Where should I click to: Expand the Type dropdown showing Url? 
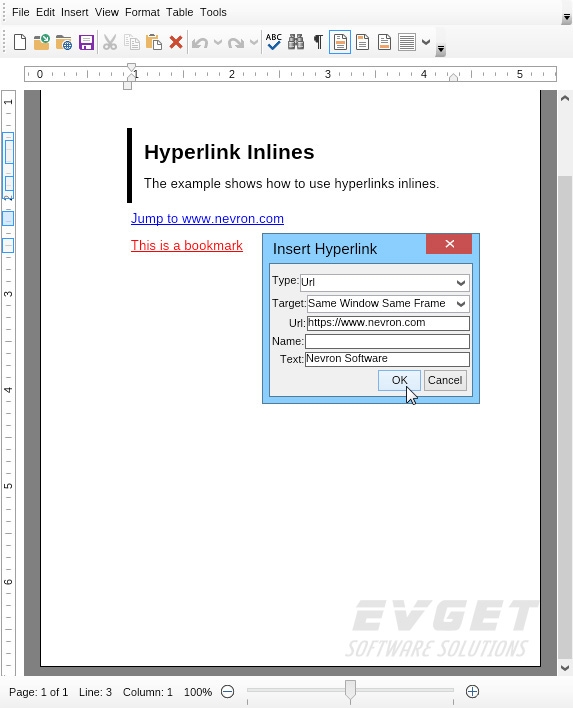[385, 283]
